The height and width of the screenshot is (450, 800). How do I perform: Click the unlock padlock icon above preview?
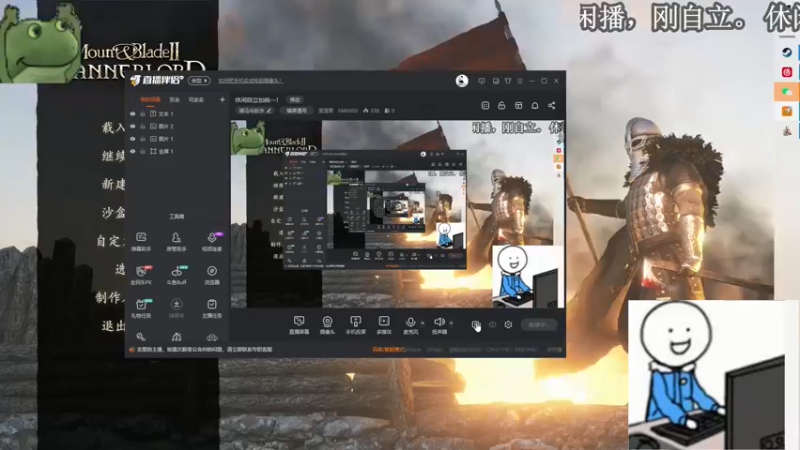click(502, 105)
